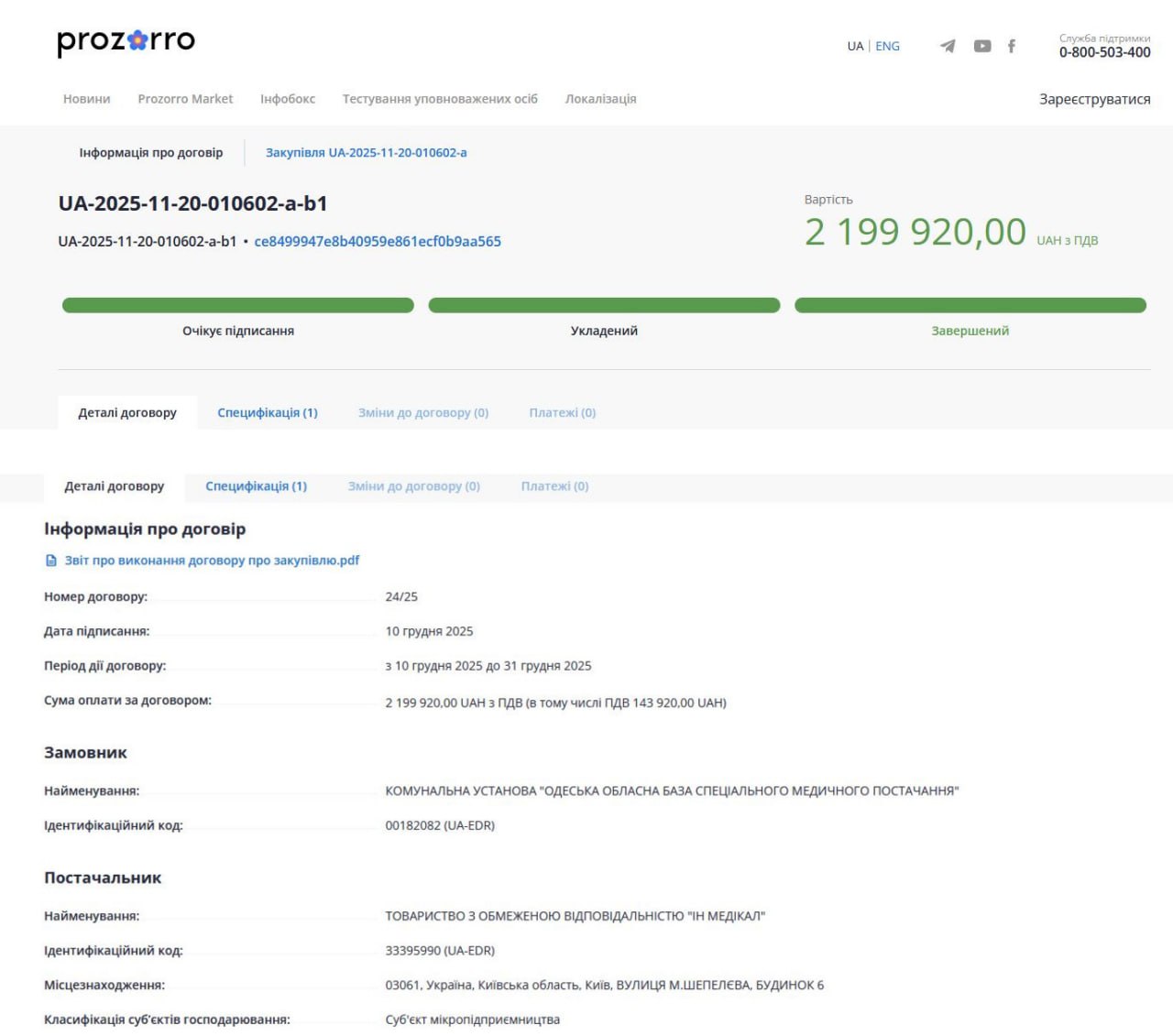Viewport: 1173px width, 1036px height.
Task: Open the Закупівля UA-2025-11-20-010602-a link
Action: click(x=366, y=153)
